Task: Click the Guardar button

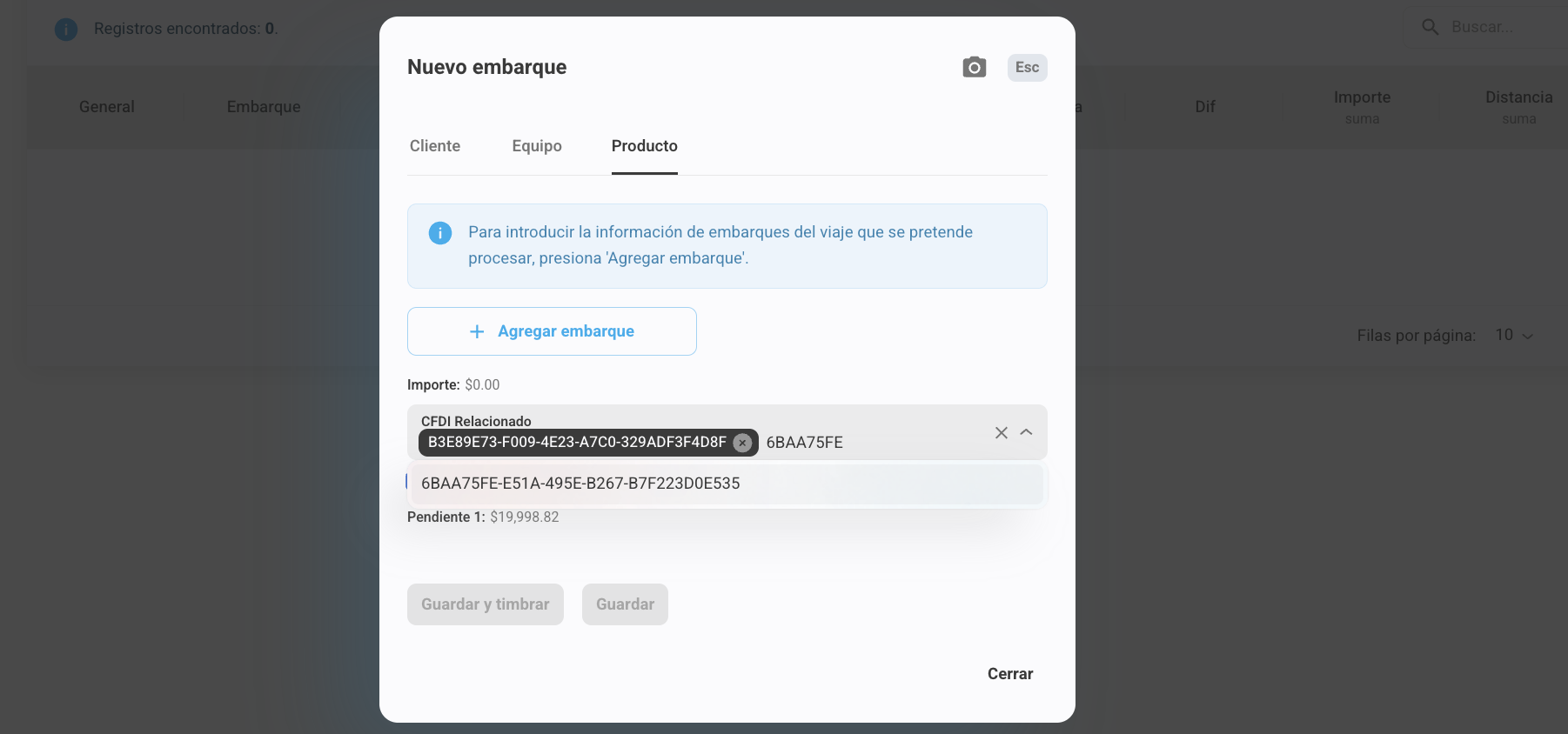Action: tap(625, 604)
